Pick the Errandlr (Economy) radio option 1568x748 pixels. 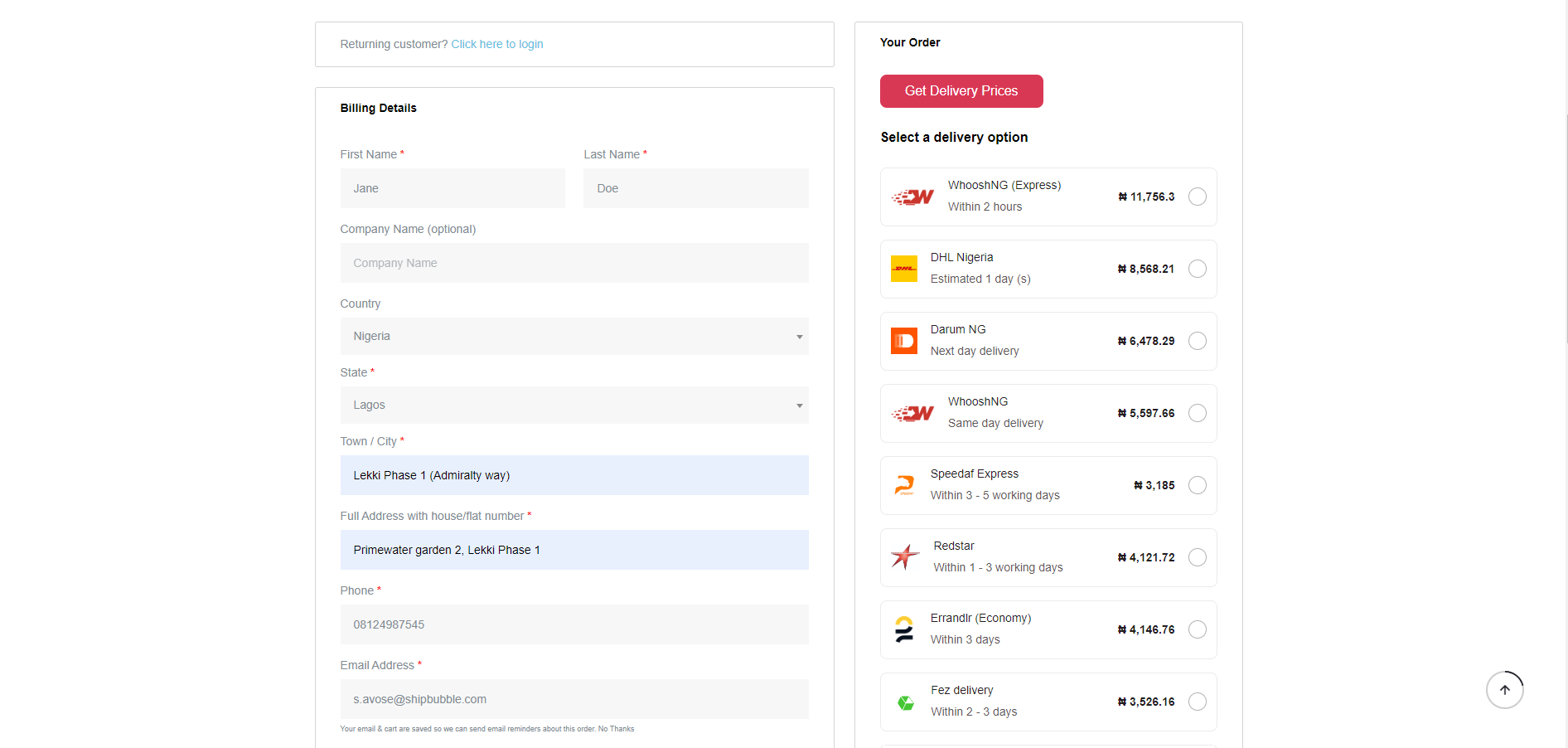point(1198,629)
